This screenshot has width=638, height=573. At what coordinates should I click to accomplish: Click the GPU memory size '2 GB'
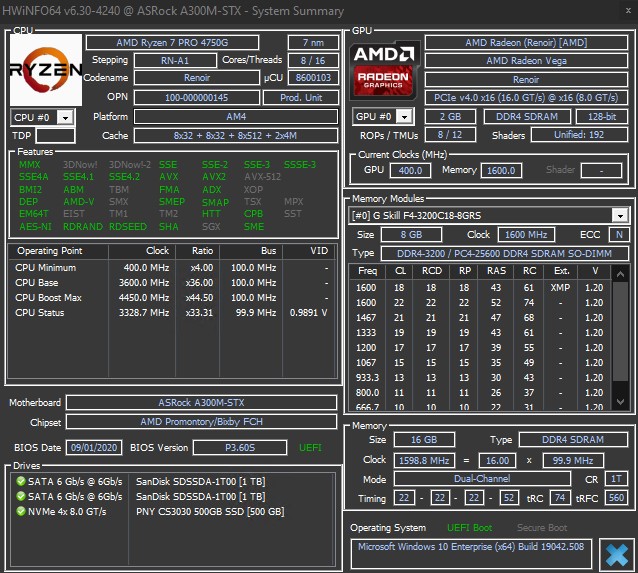coord(450,117)
